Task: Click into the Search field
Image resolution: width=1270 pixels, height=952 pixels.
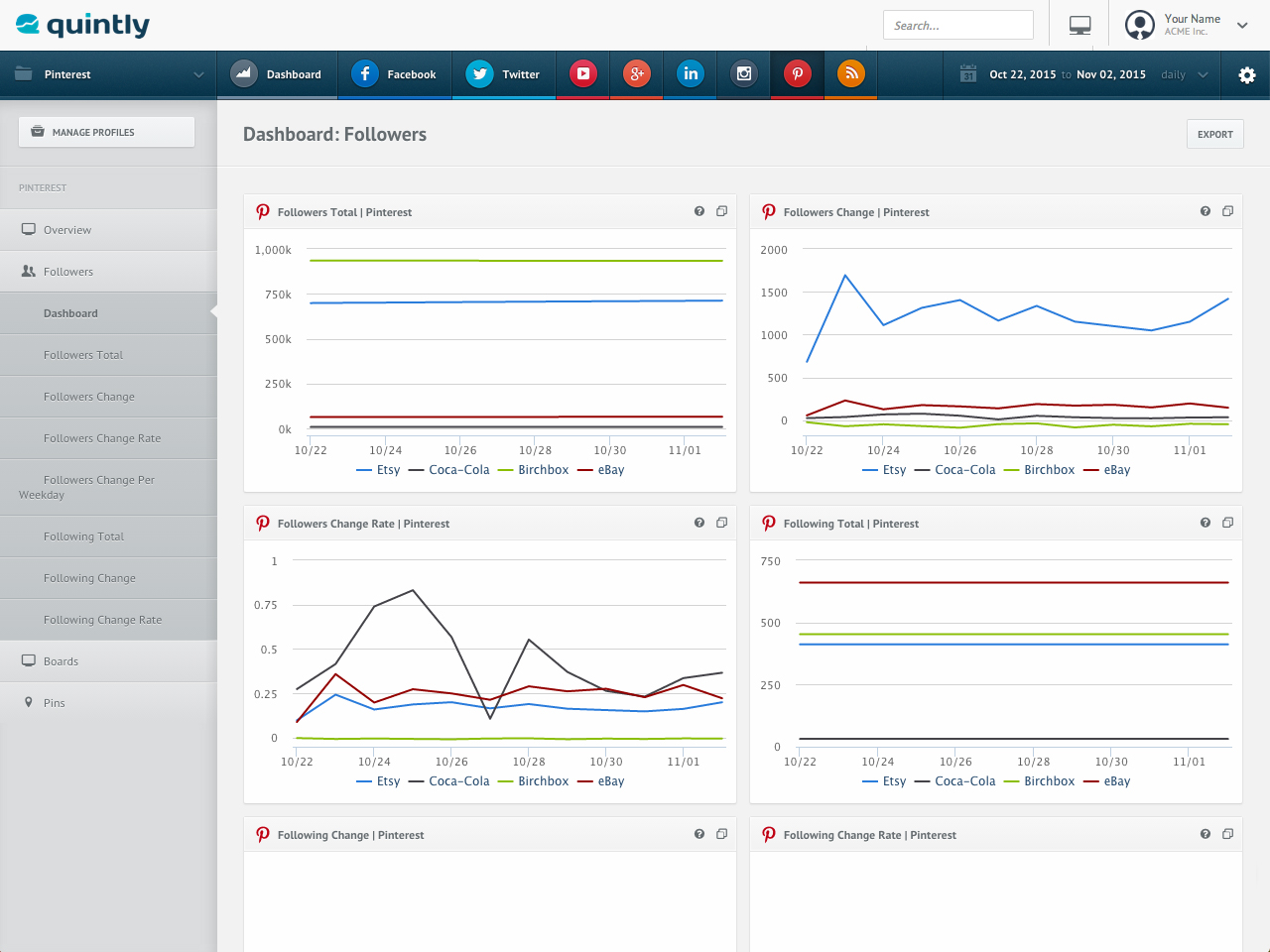Action: (957, 25)
